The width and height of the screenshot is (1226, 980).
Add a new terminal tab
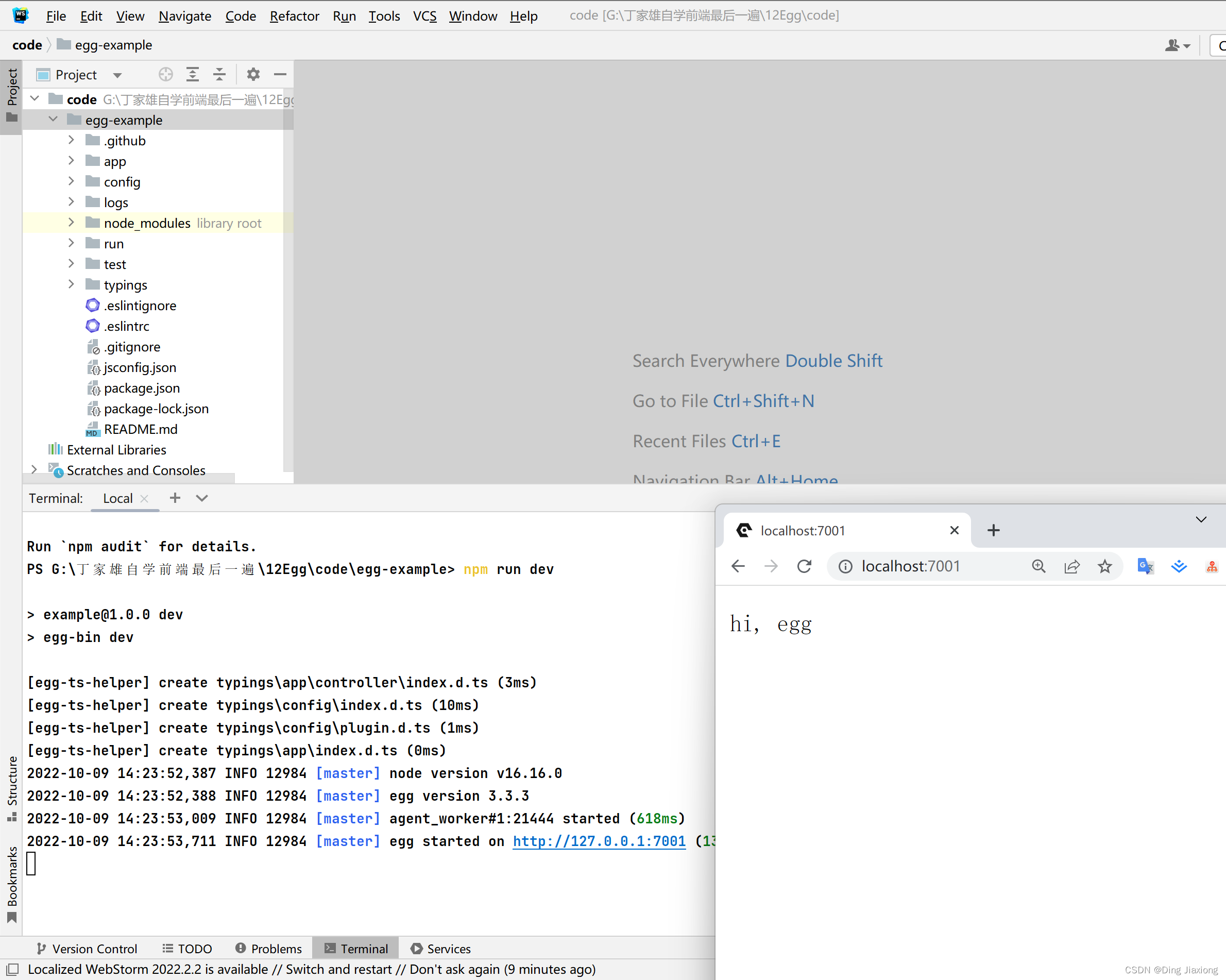pos(175,498)
